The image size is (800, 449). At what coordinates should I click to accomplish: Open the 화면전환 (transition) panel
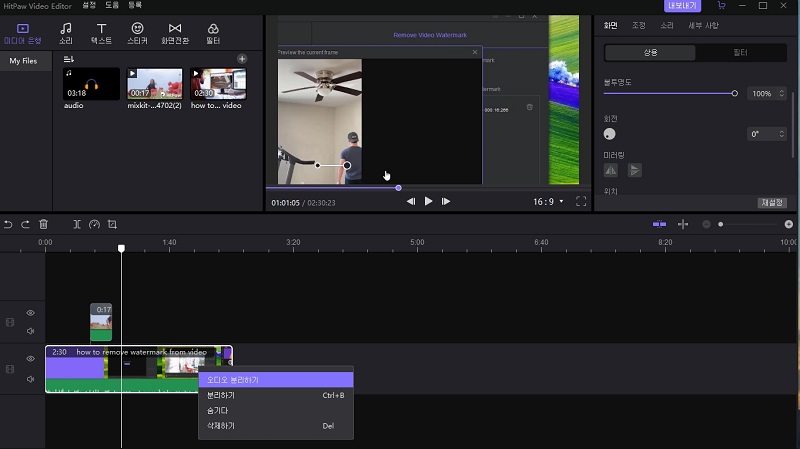tap(175, 33)
